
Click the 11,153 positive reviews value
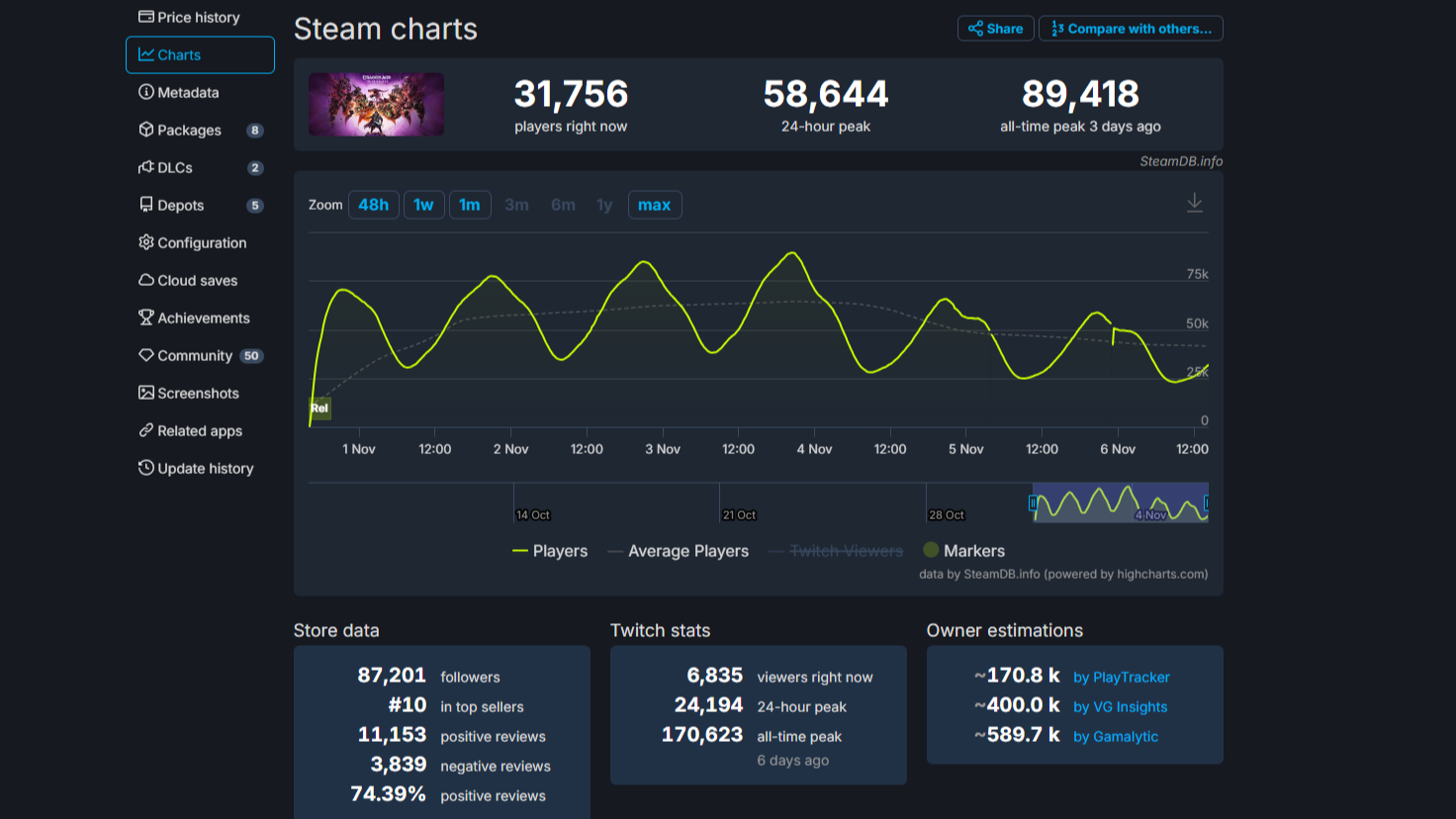point(392,735)
